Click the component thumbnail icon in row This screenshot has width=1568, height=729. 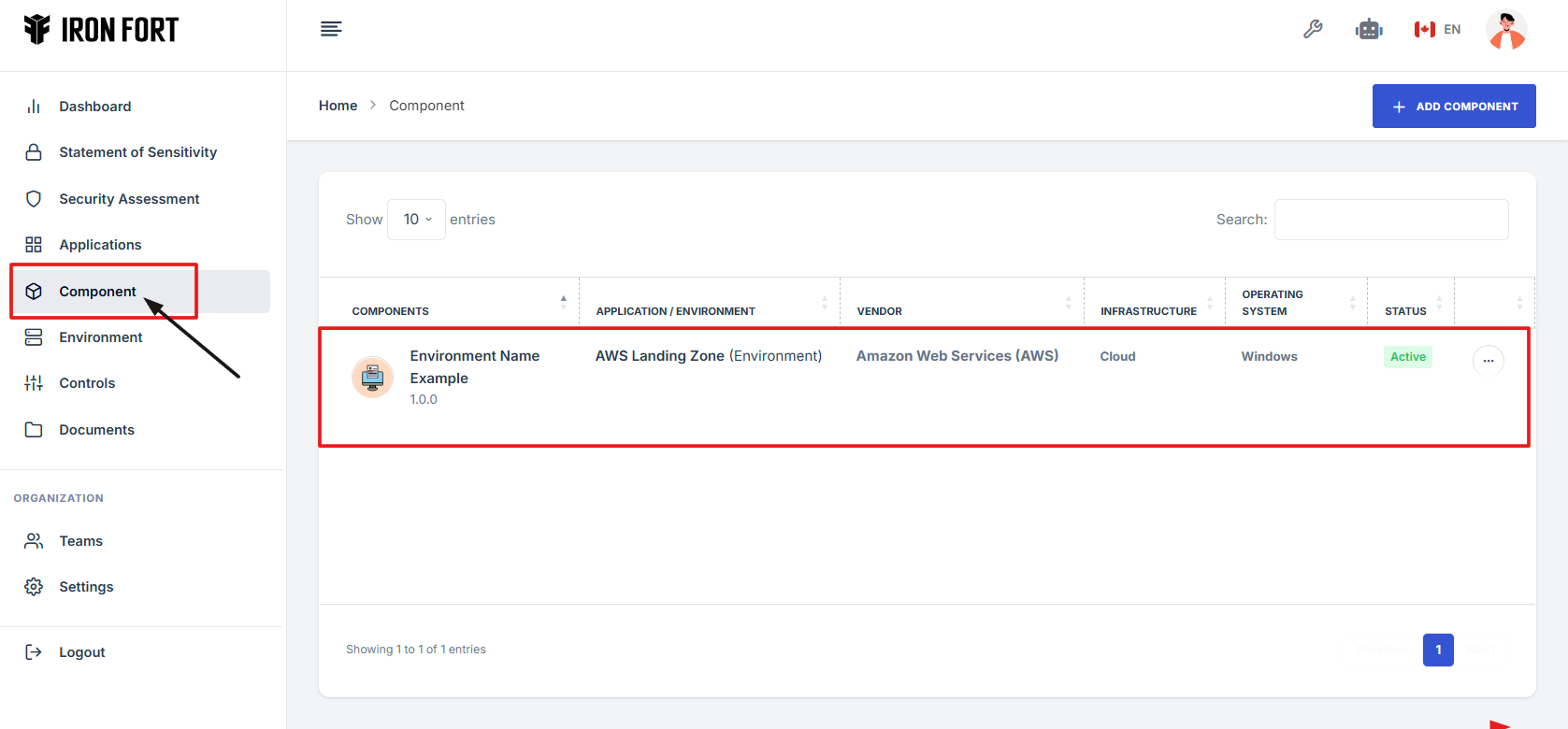click(x=372, y=377)
